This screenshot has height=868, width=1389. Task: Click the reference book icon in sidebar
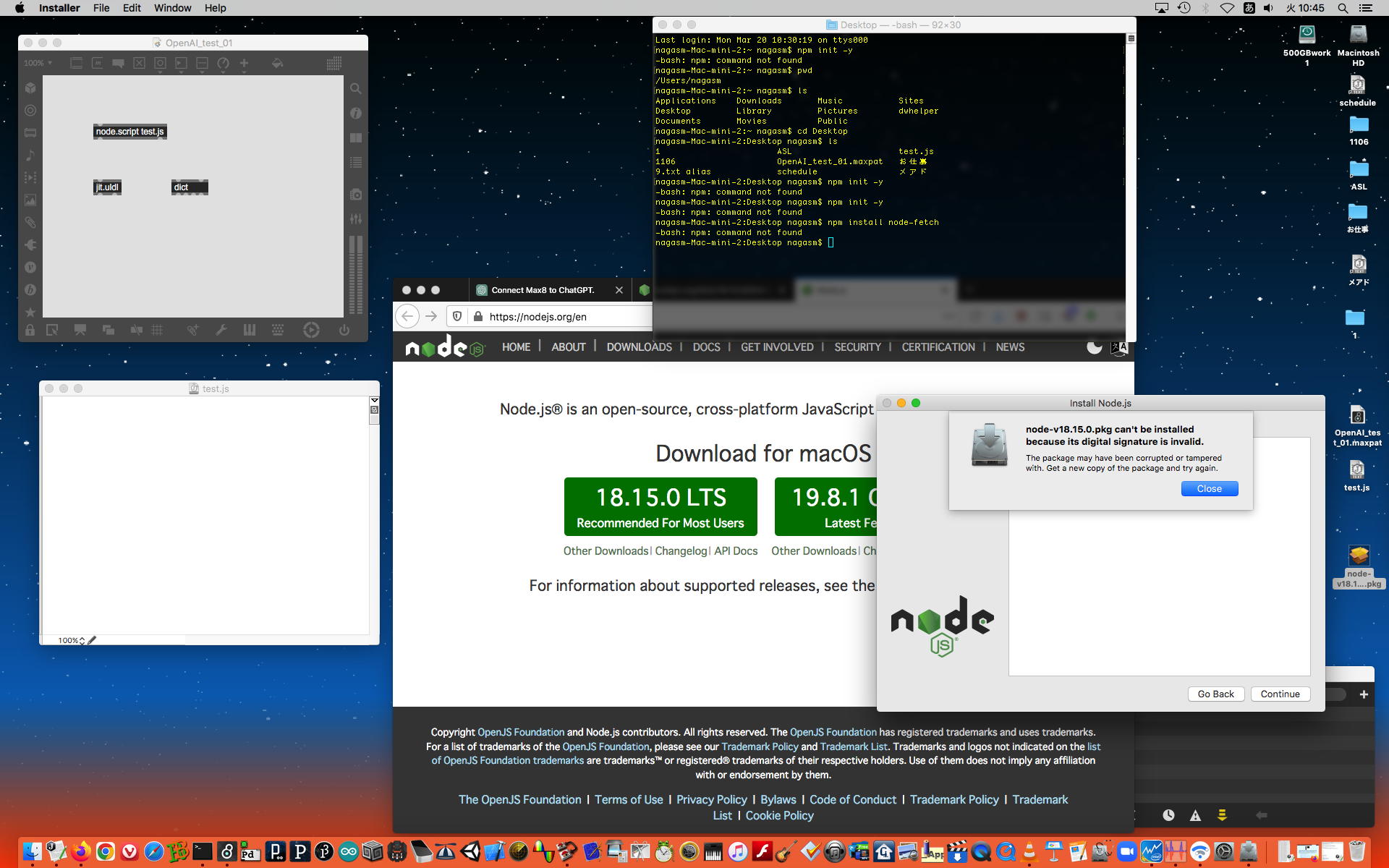(x=356, y=137)
